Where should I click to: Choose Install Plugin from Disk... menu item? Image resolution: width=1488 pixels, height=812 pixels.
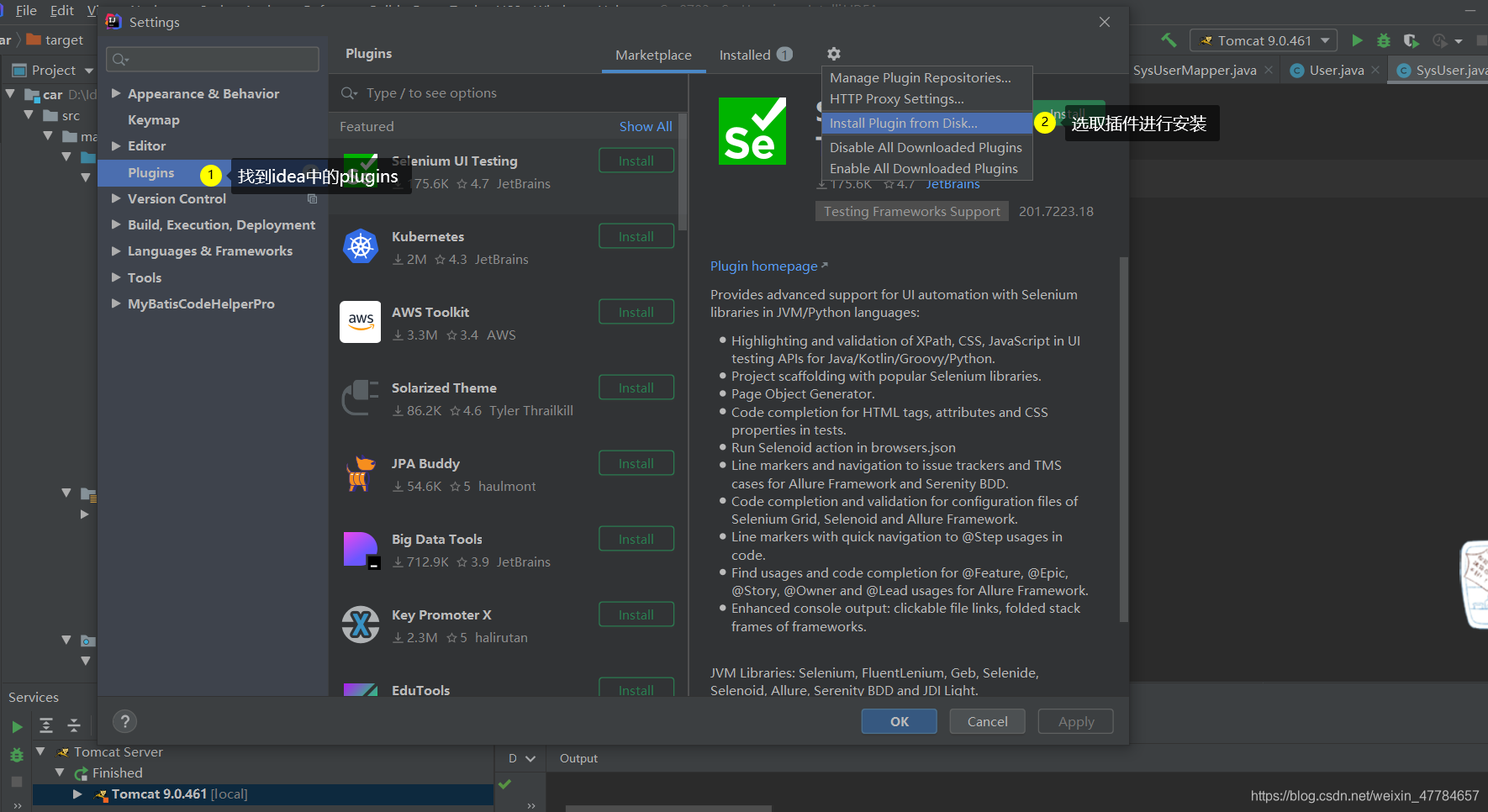click(x=926, y=123)
